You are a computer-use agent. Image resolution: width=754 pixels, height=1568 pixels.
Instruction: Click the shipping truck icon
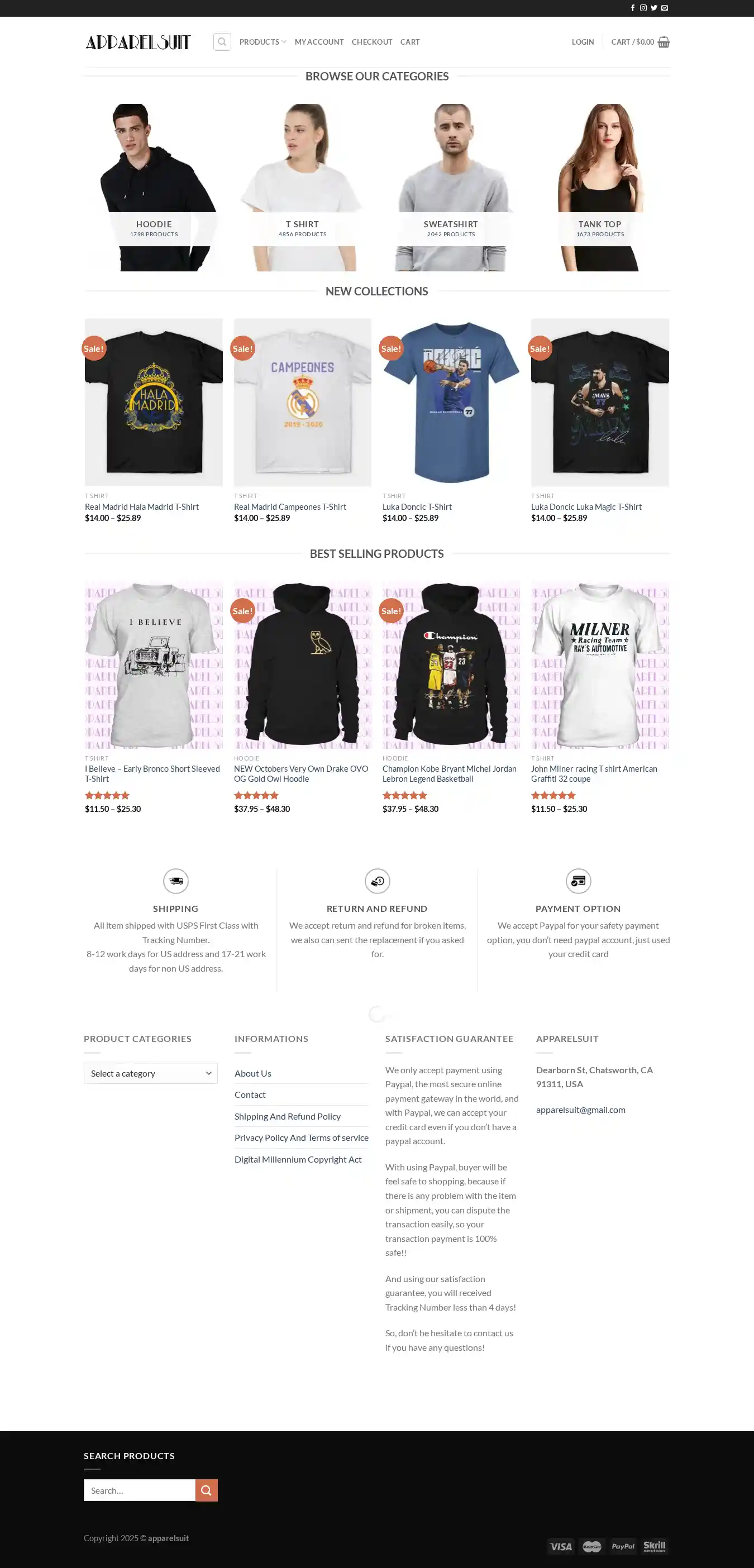(176, 881)
